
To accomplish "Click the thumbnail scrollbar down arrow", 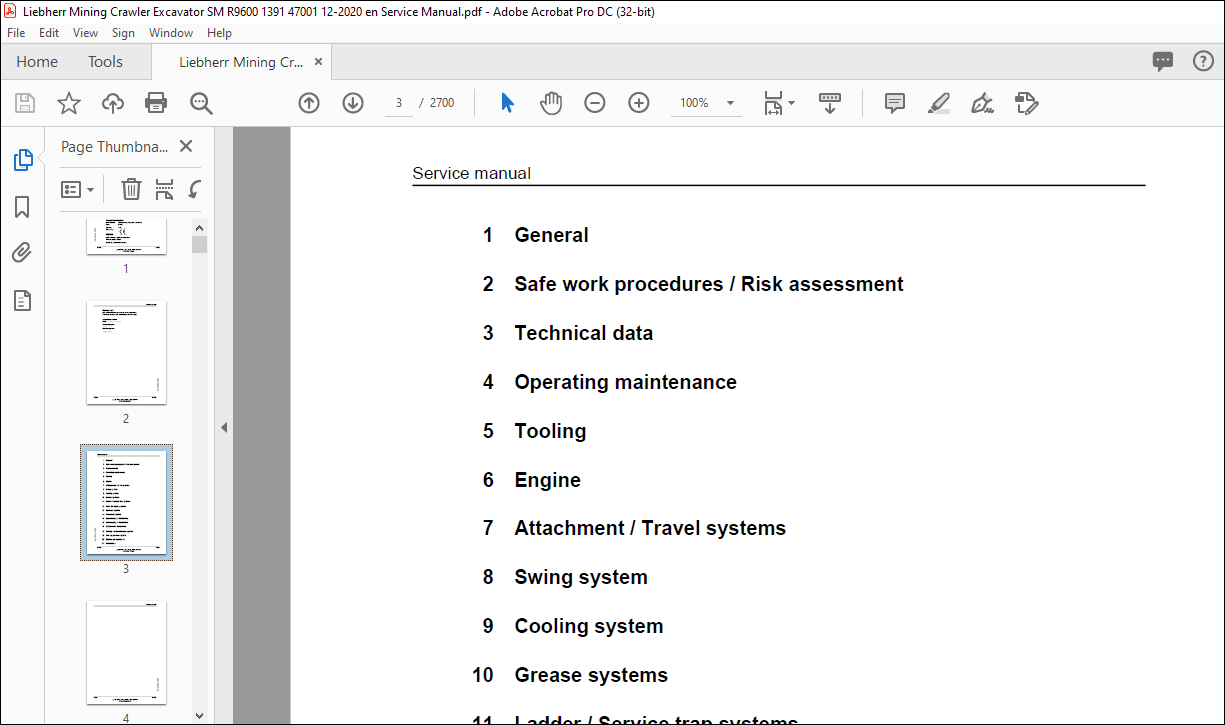I will 199,715.
